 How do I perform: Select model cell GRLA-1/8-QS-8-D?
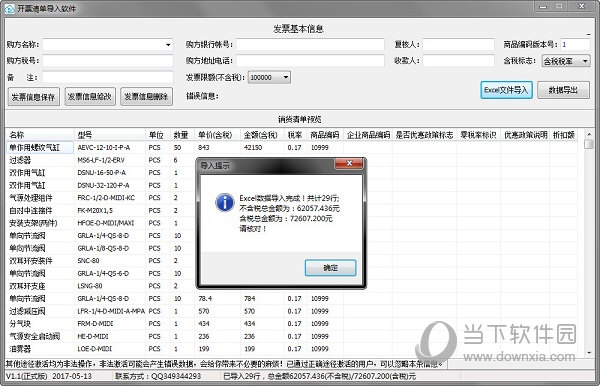tap(109, 248)
